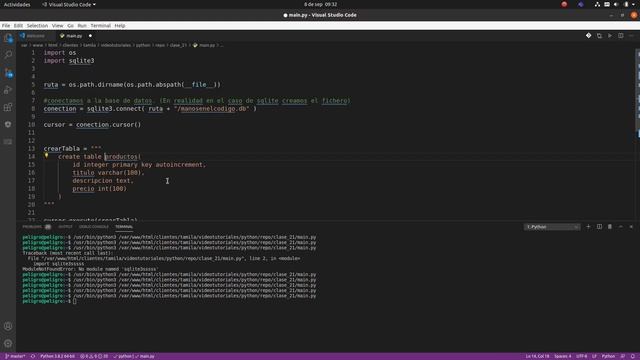Open the Run and Debug view

(8, 90)
